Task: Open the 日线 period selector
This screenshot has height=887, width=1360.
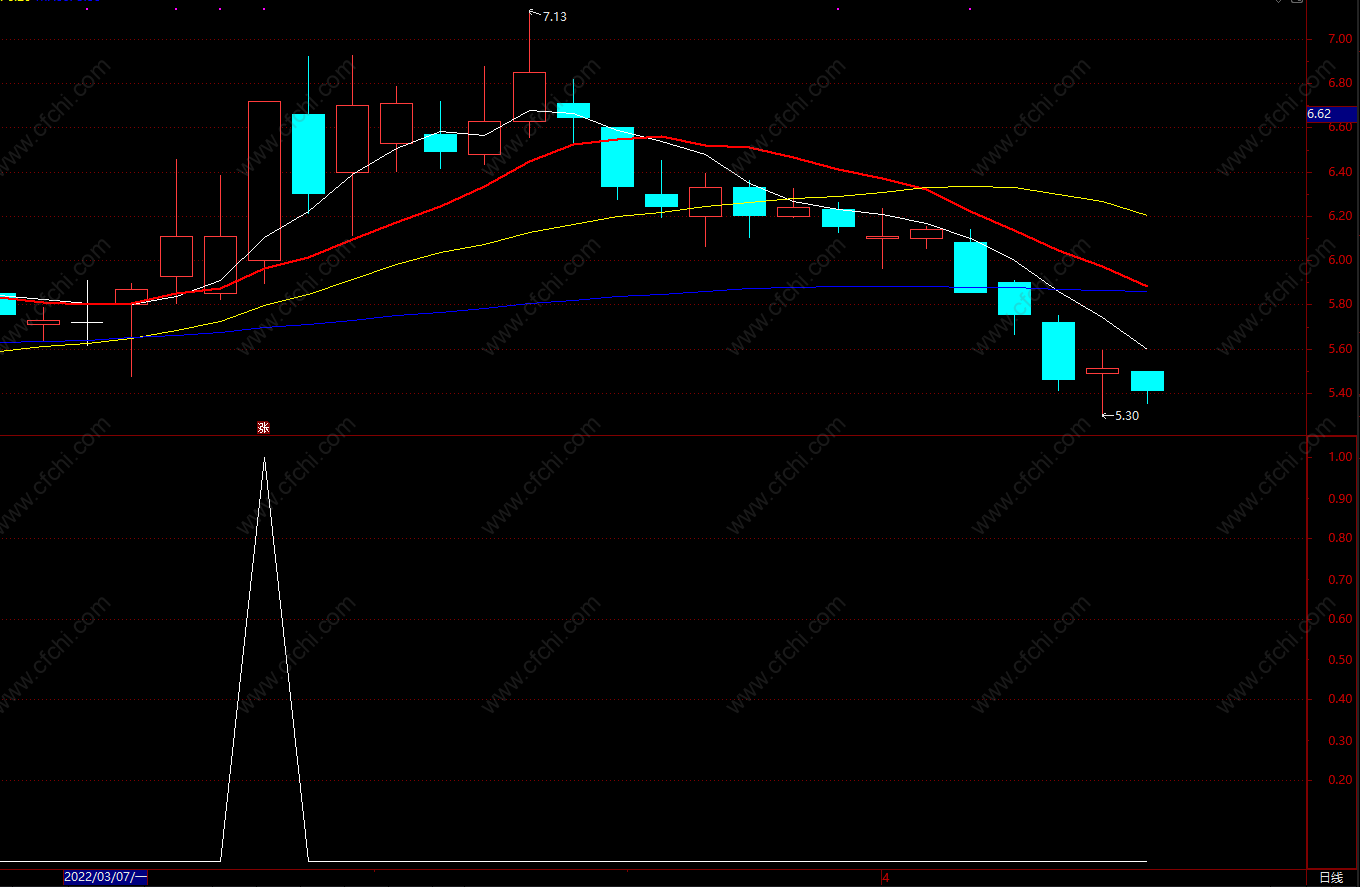Action: point(1331,877)
